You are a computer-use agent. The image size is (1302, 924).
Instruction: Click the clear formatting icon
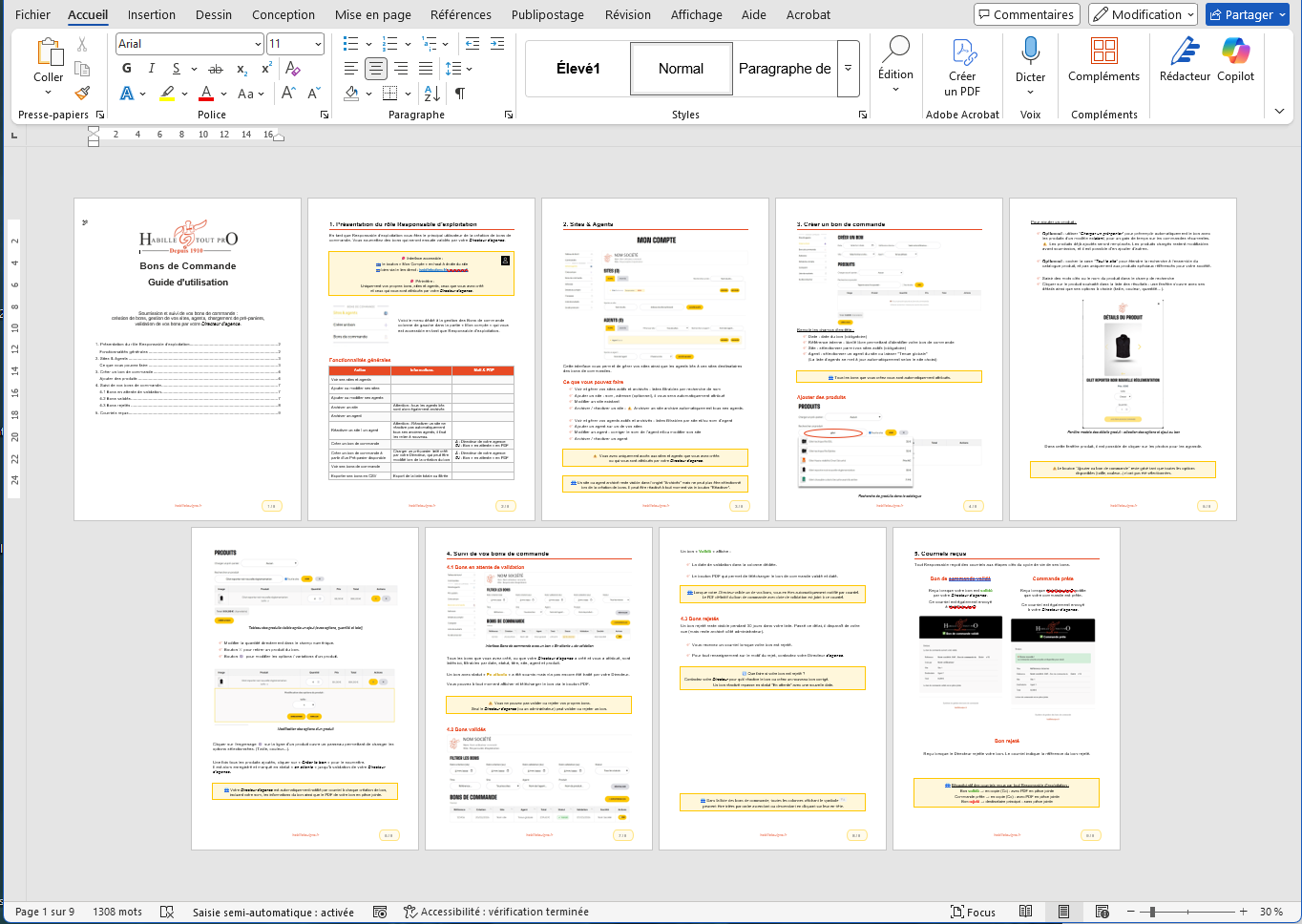pos(293,69)
